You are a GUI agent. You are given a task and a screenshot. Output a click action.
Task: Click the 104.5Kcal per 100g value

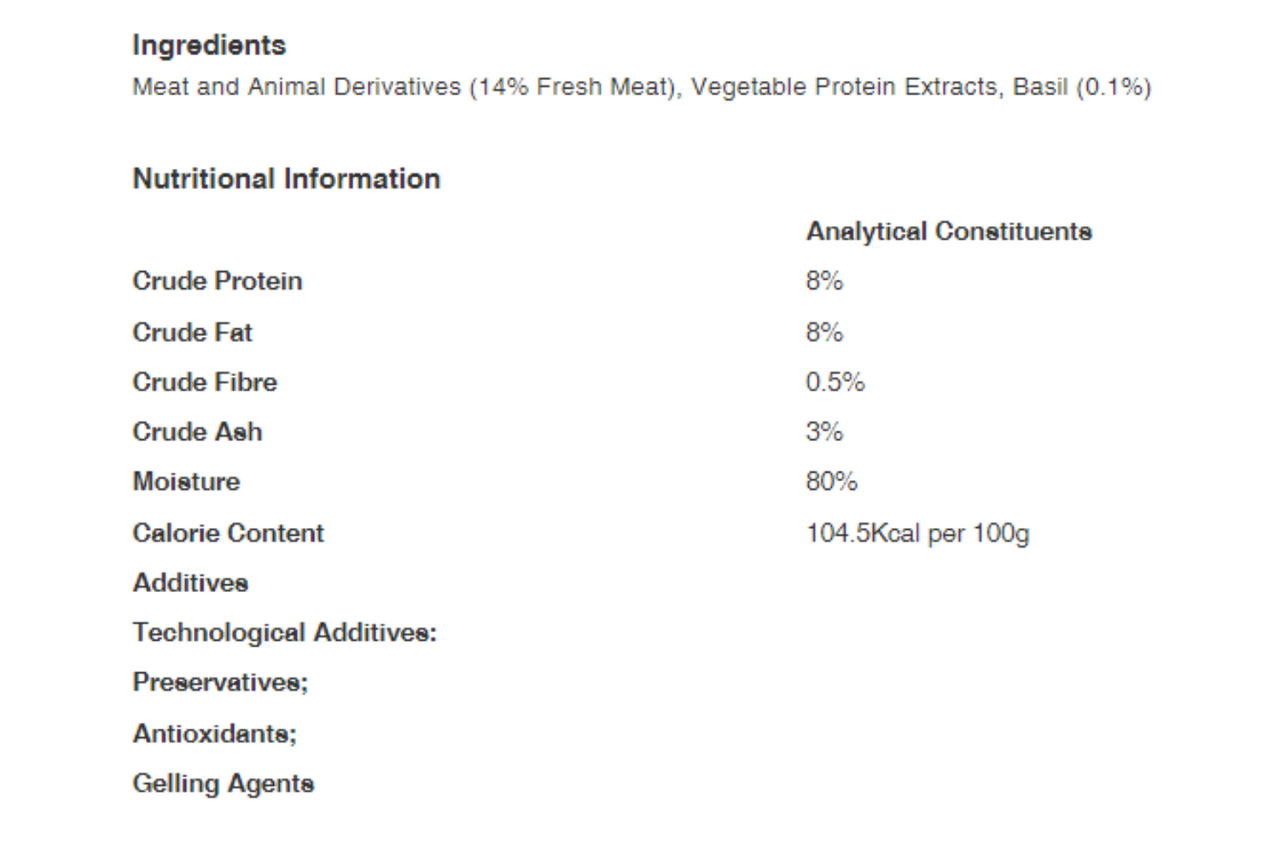pyautogui.click(x=917, y=534)
